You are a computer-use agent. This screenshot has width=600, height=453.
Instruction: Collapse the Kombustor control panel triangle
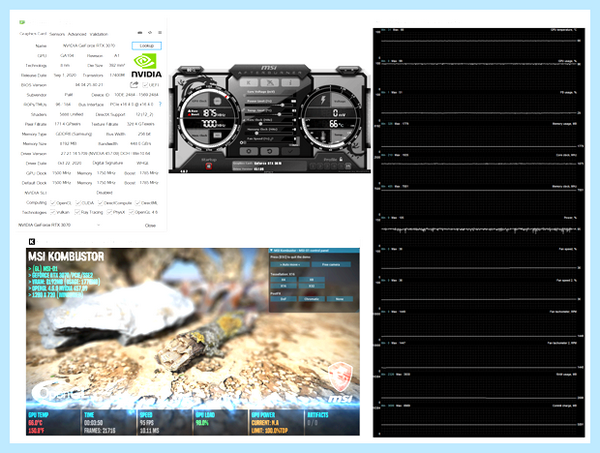271,250
